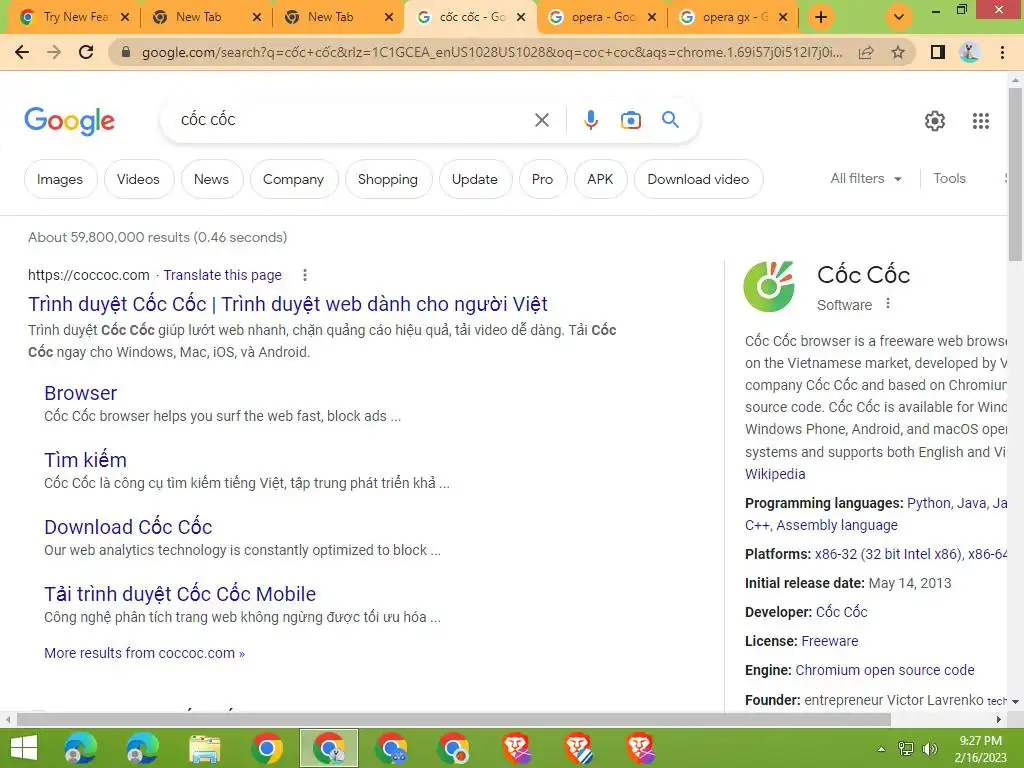Open the Tìm kiếm sitelink
This screenshot has width=1024, height=768.
point(86,460)
